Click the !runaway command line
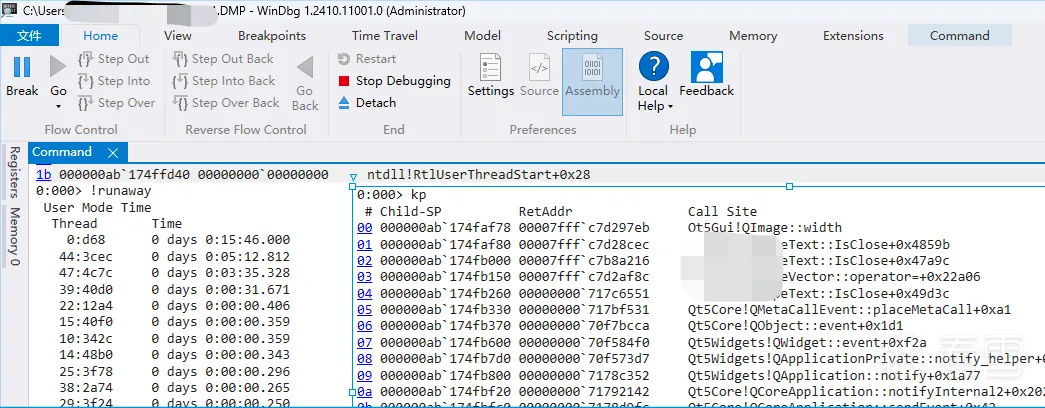The width and height of the screenshot is (1045, 408). (x=94, y=191)
